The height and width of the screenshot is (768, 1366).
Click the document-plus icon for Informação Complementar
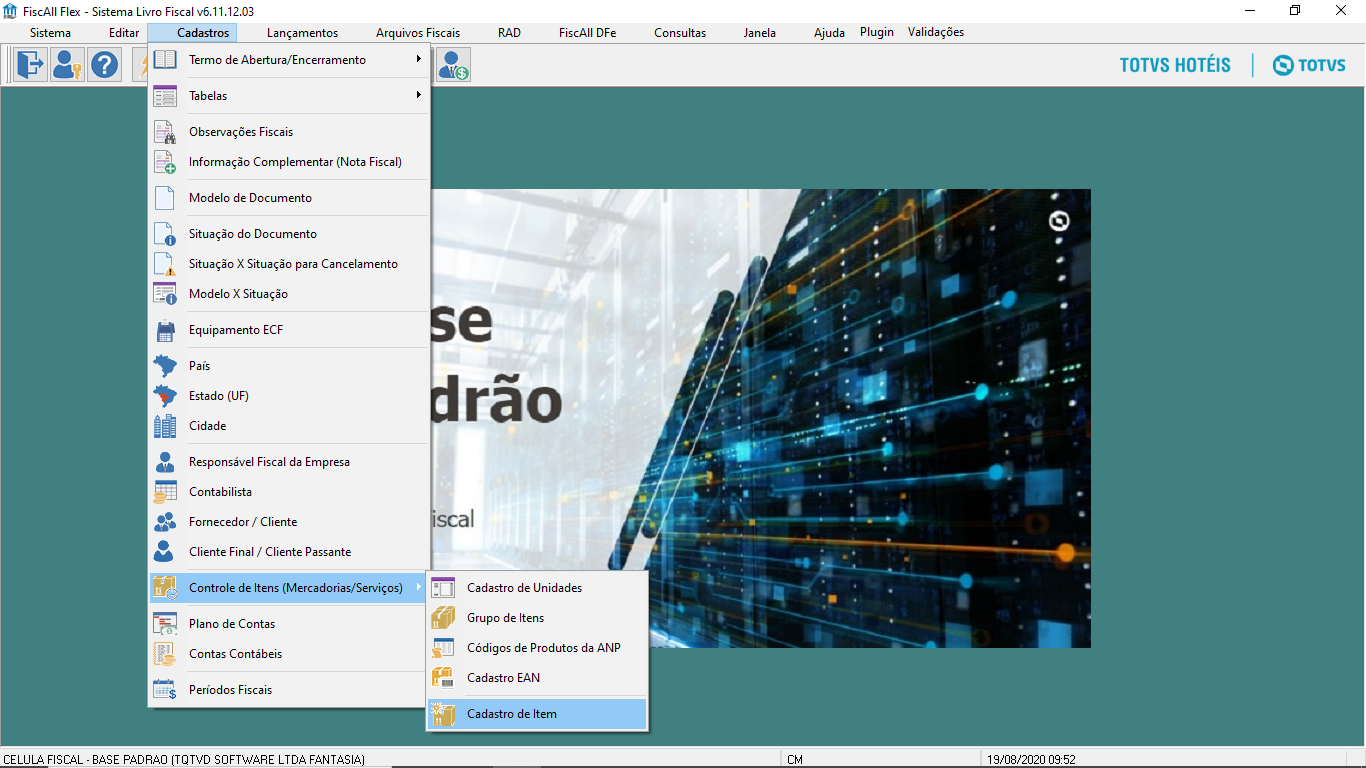(165, 162)
